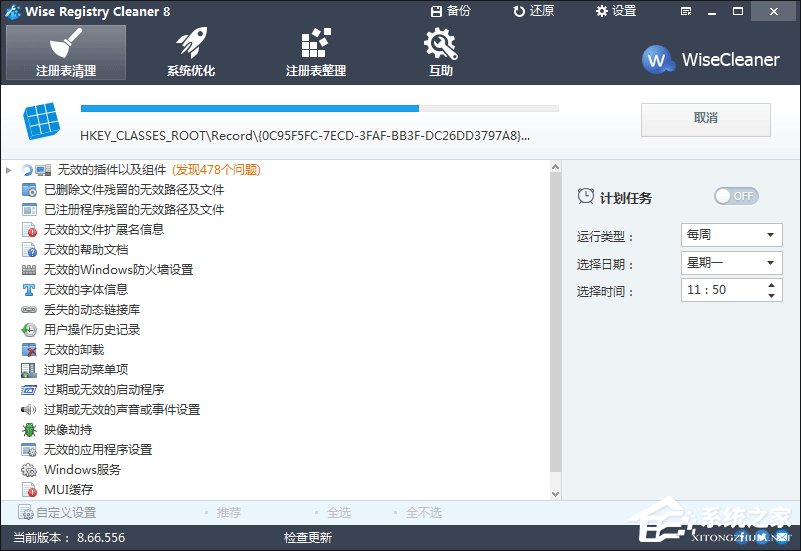Select 已删除文件残留的无效路径及文件 row text
This screenshot has width=801, height=551.
[134, 190]
